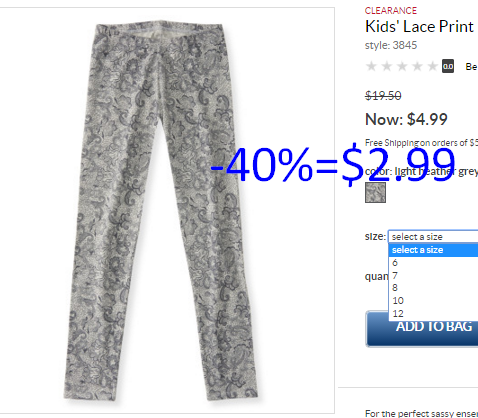Click the first rating star
The image size is (478, 418).
(371, 66)
